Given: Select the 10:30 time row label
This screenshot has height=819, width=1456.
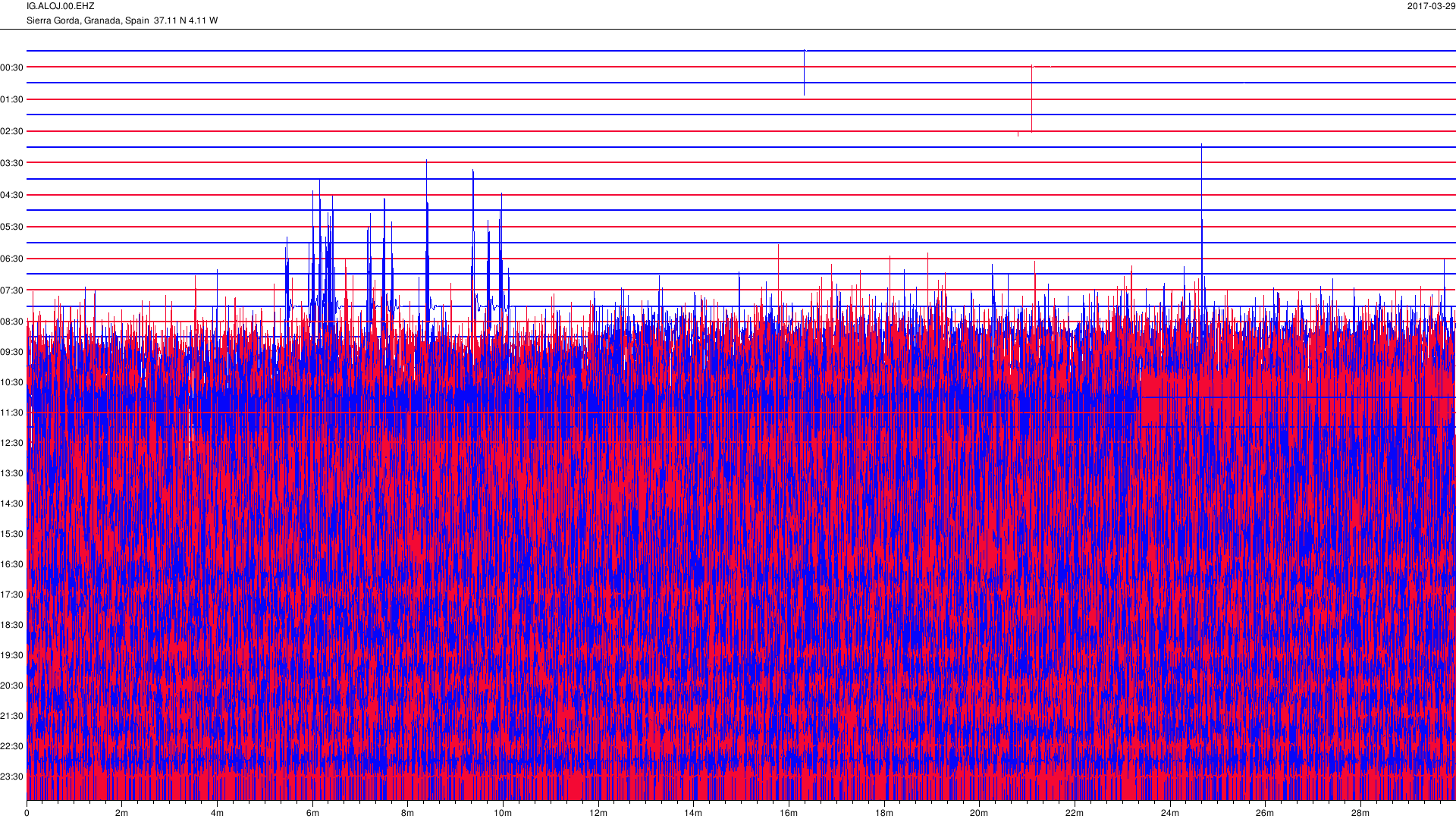Looking at the screenshot, I should 12,382.
